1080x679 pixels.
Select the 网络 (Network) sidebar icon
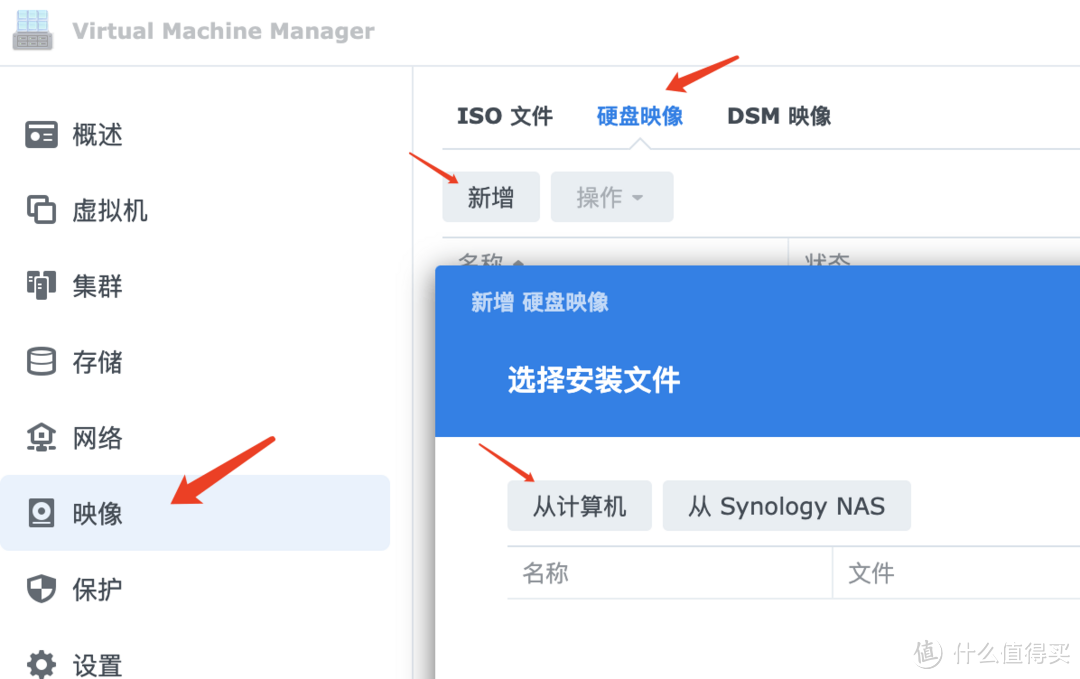pyautogui.click(x=41, y=437)
